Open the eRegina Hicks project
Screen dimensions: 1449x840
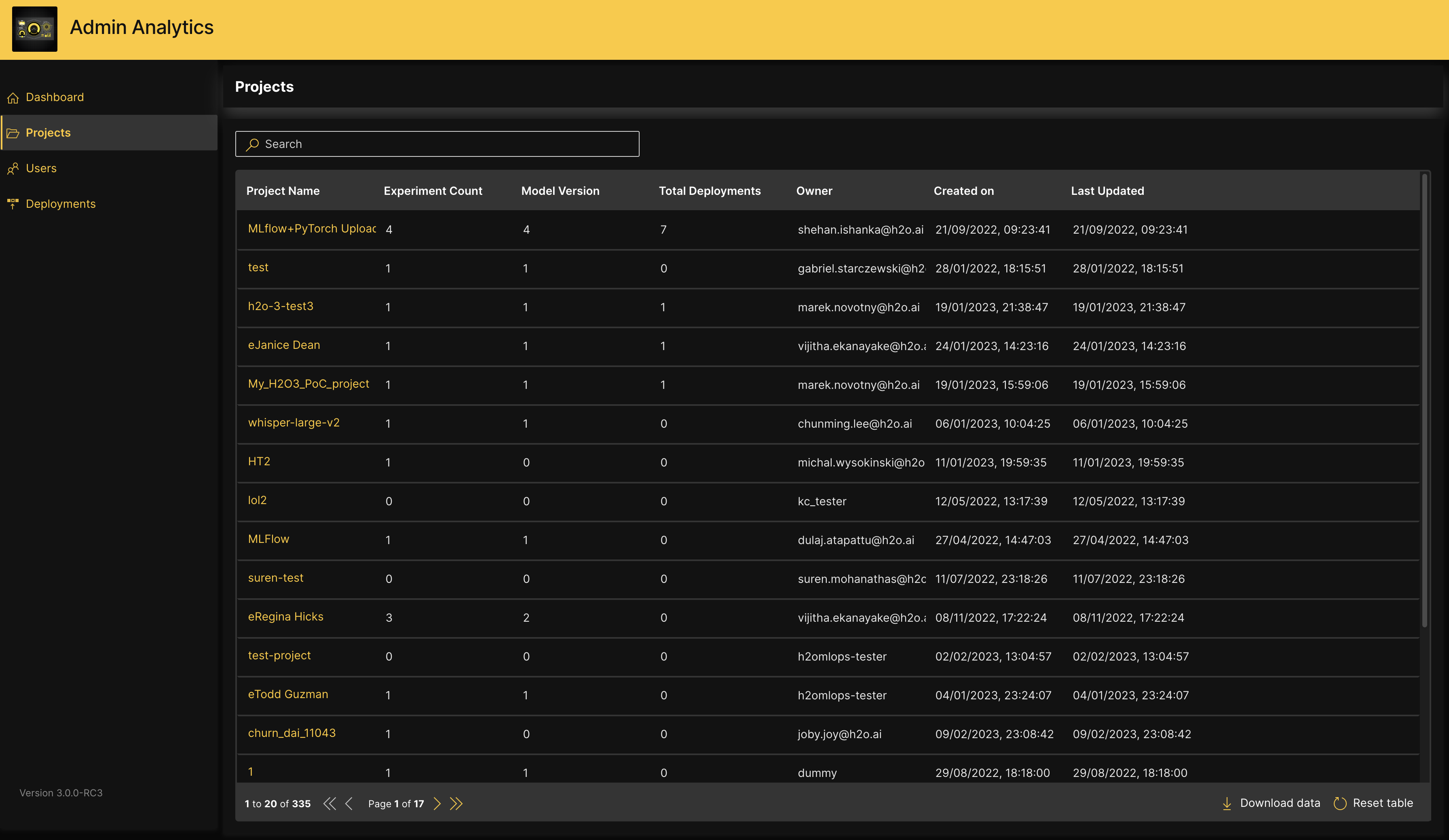(x=285, y=616)
